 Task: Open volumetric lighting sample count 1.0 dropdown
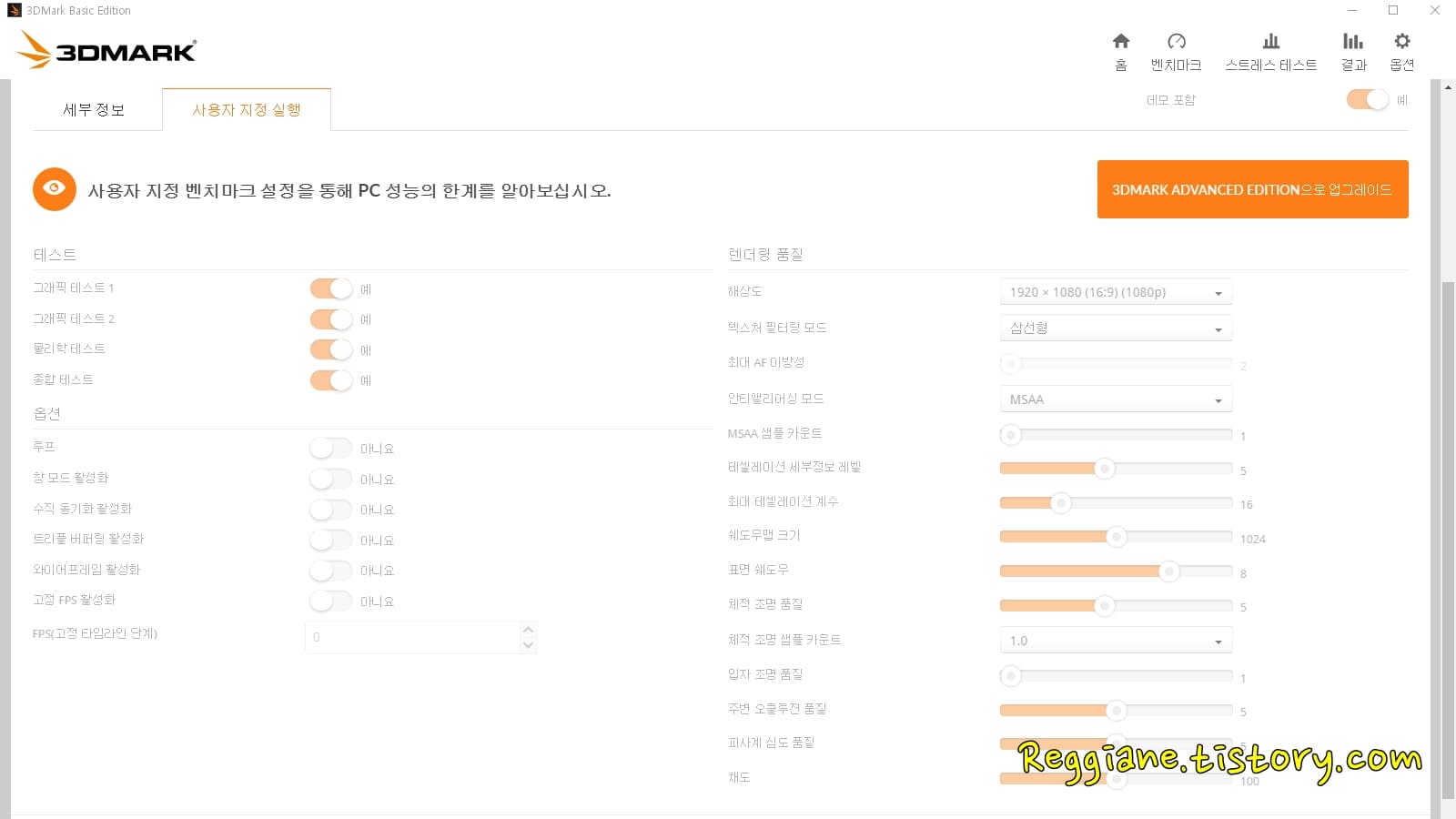(x=1116, y=641)
